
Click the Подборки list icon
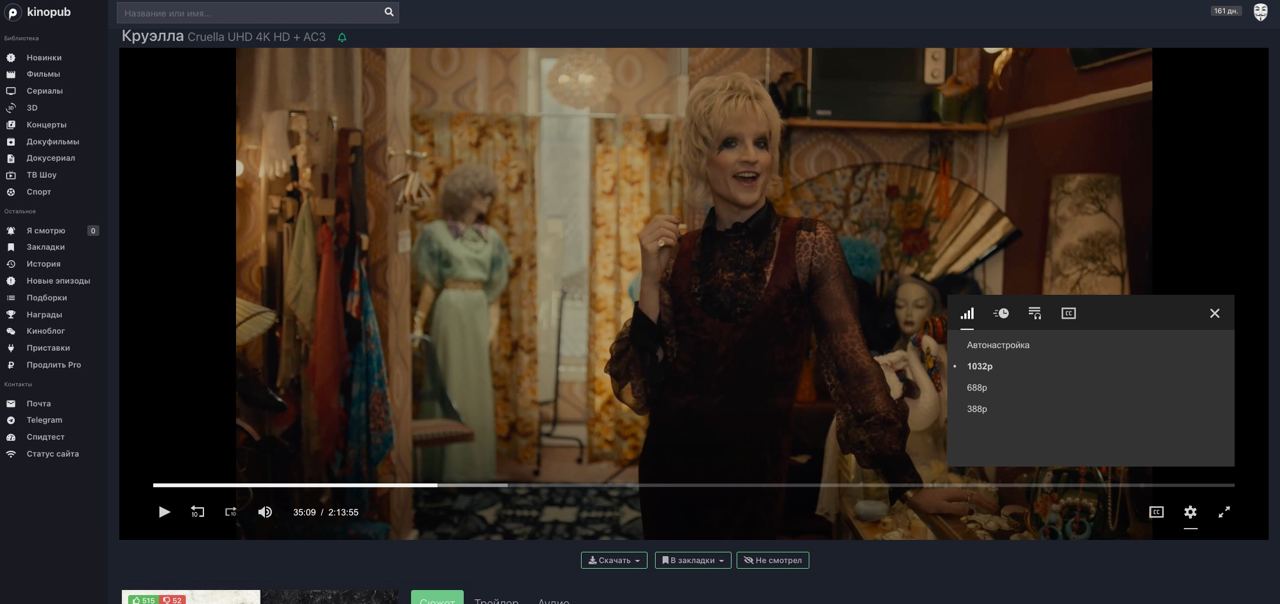(11, 298)
